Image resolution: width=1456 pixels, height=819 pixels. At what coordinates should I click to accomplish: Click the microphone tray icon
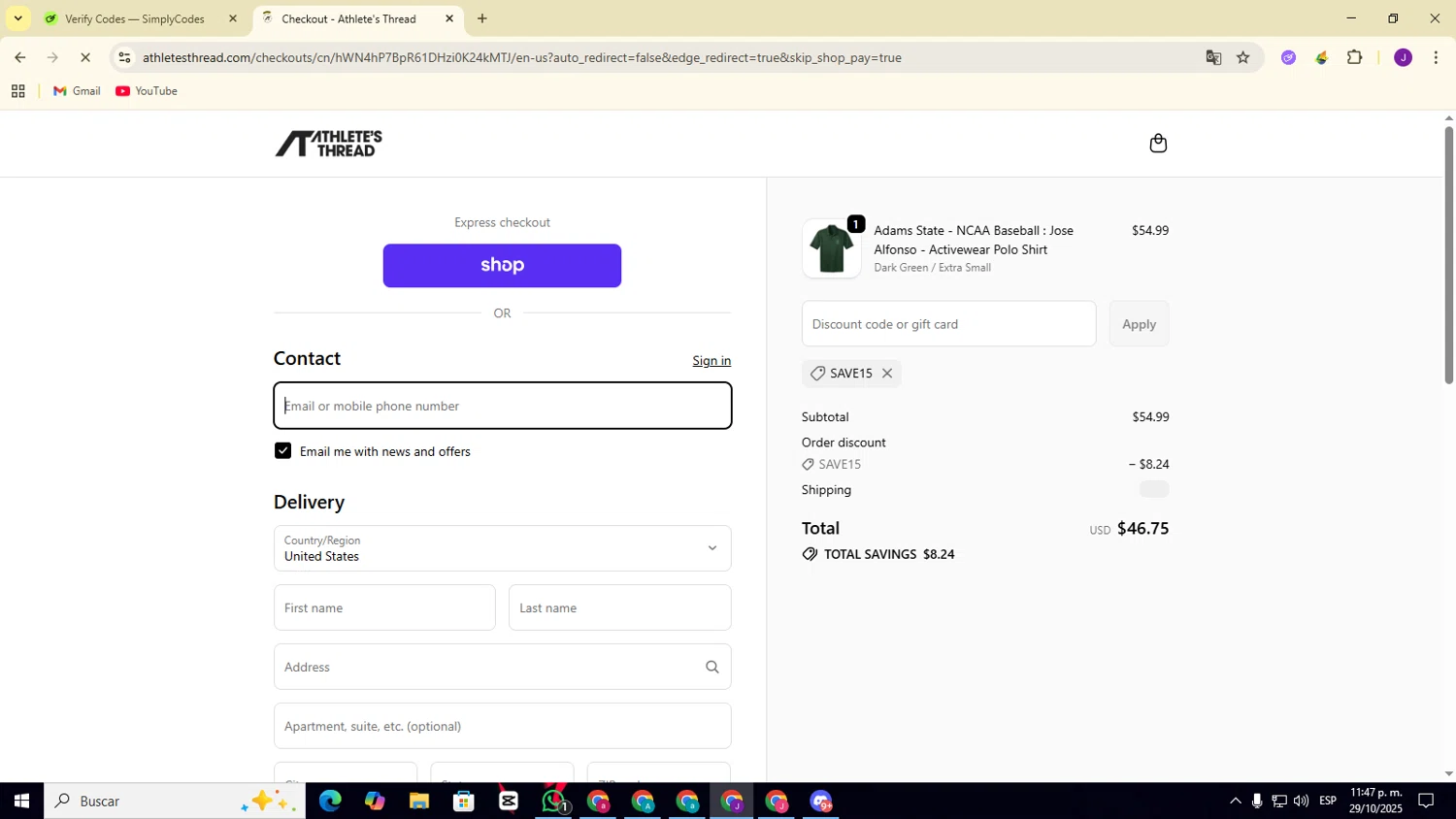point(1257,802)
